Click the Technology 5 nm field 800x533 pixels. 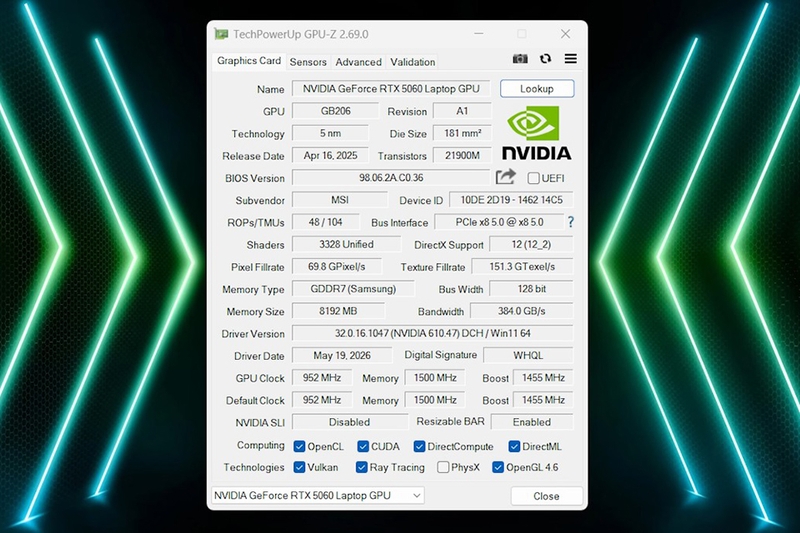[x=330, y=133]
